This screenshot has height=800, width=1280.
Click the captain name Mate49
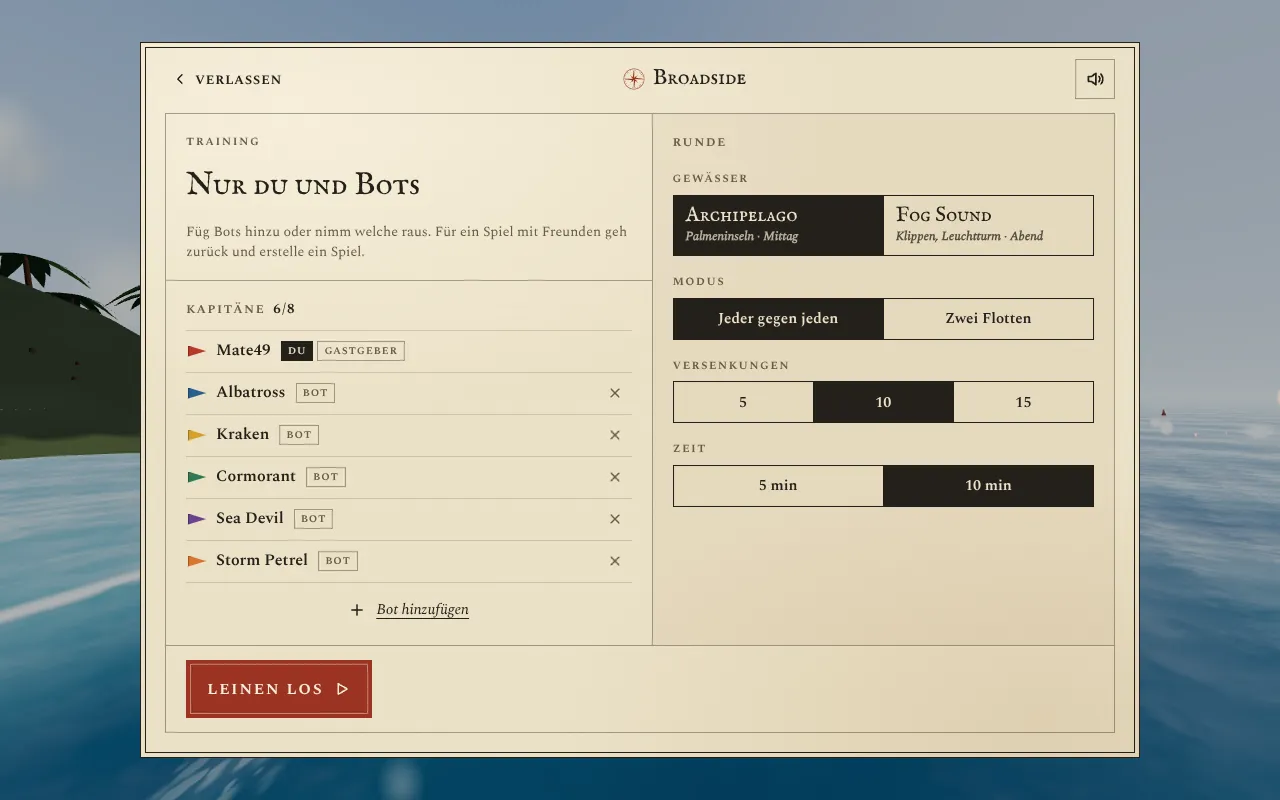(x=243, y=351)
